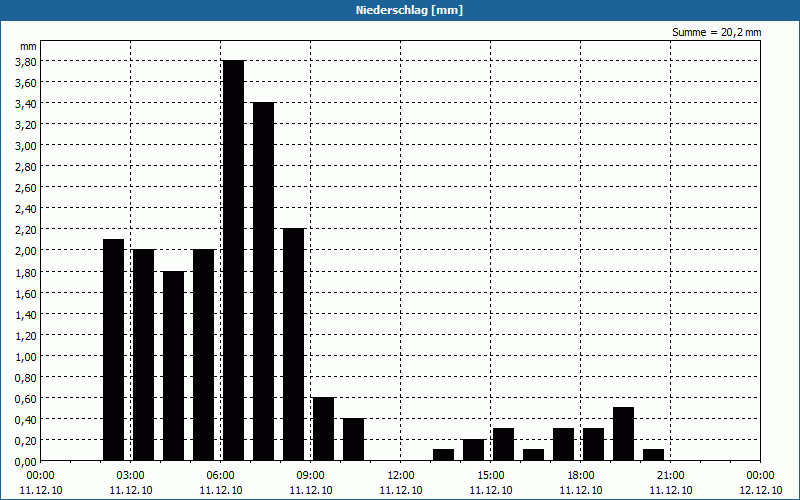Image resolution: width=800 pixels, height=500 pixels.
Task: Click the tallest bar reaching 3,80 mm
Action: click(233, 260)
